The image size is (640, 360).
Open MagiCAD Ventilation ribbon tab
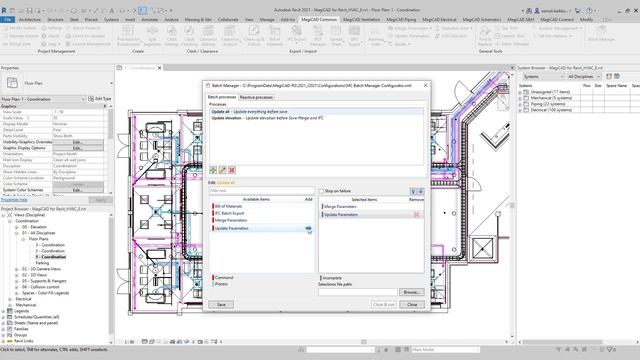[x=361, y=19]
